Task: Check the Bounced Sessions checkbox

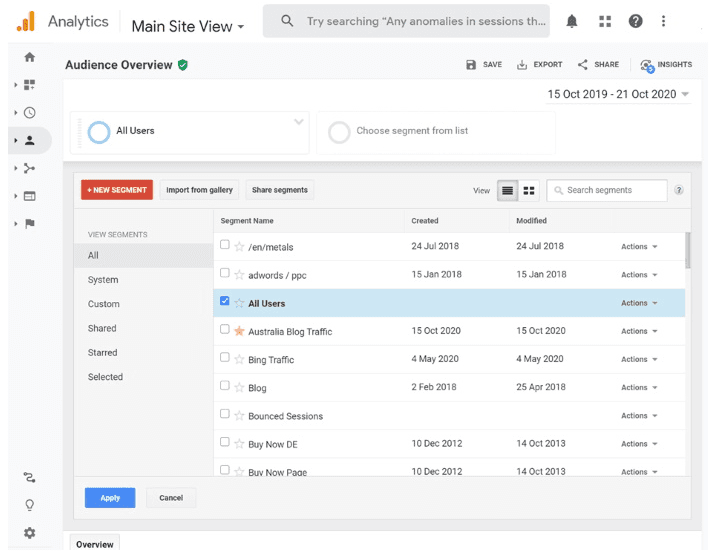Action: pos(225,414)
